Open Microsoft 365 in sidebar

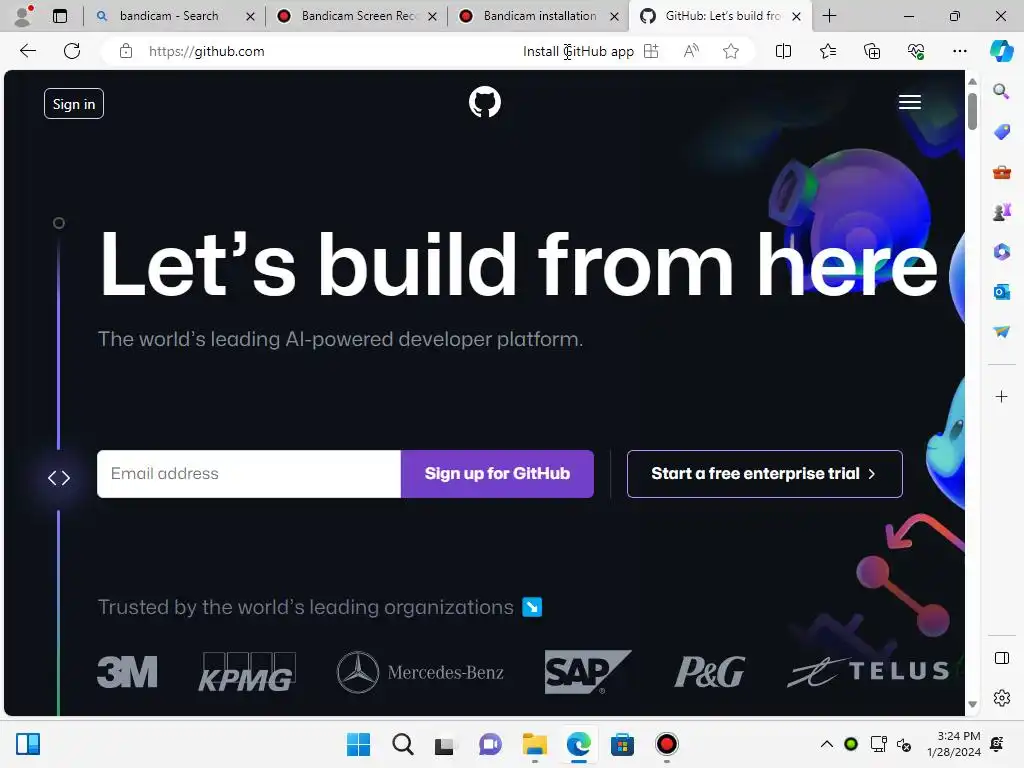(x=1001, y=252)
